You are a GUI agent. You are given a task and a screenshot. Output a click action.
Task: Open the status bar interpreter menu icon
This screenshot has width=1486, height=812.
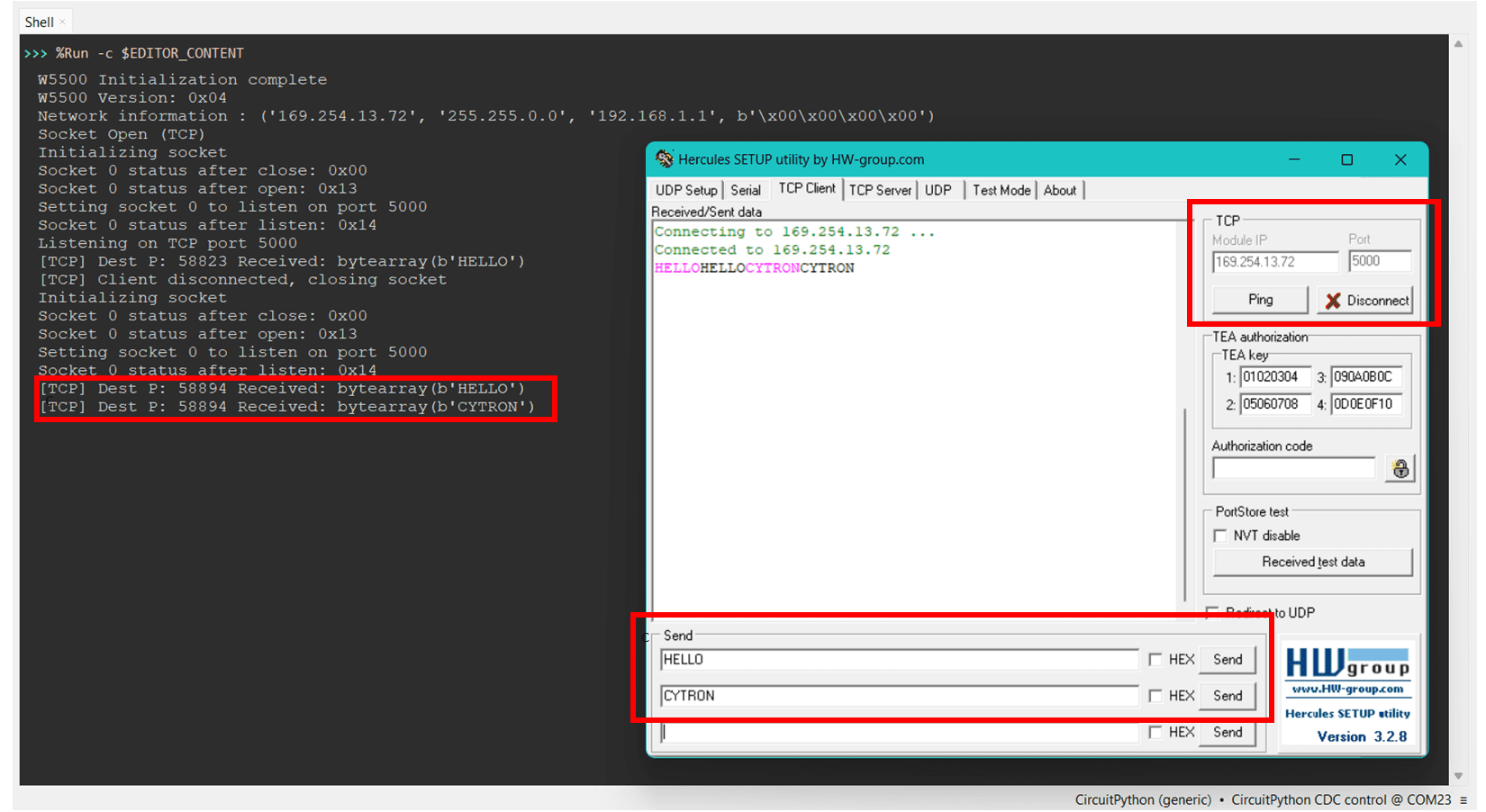coord(1463,799)
